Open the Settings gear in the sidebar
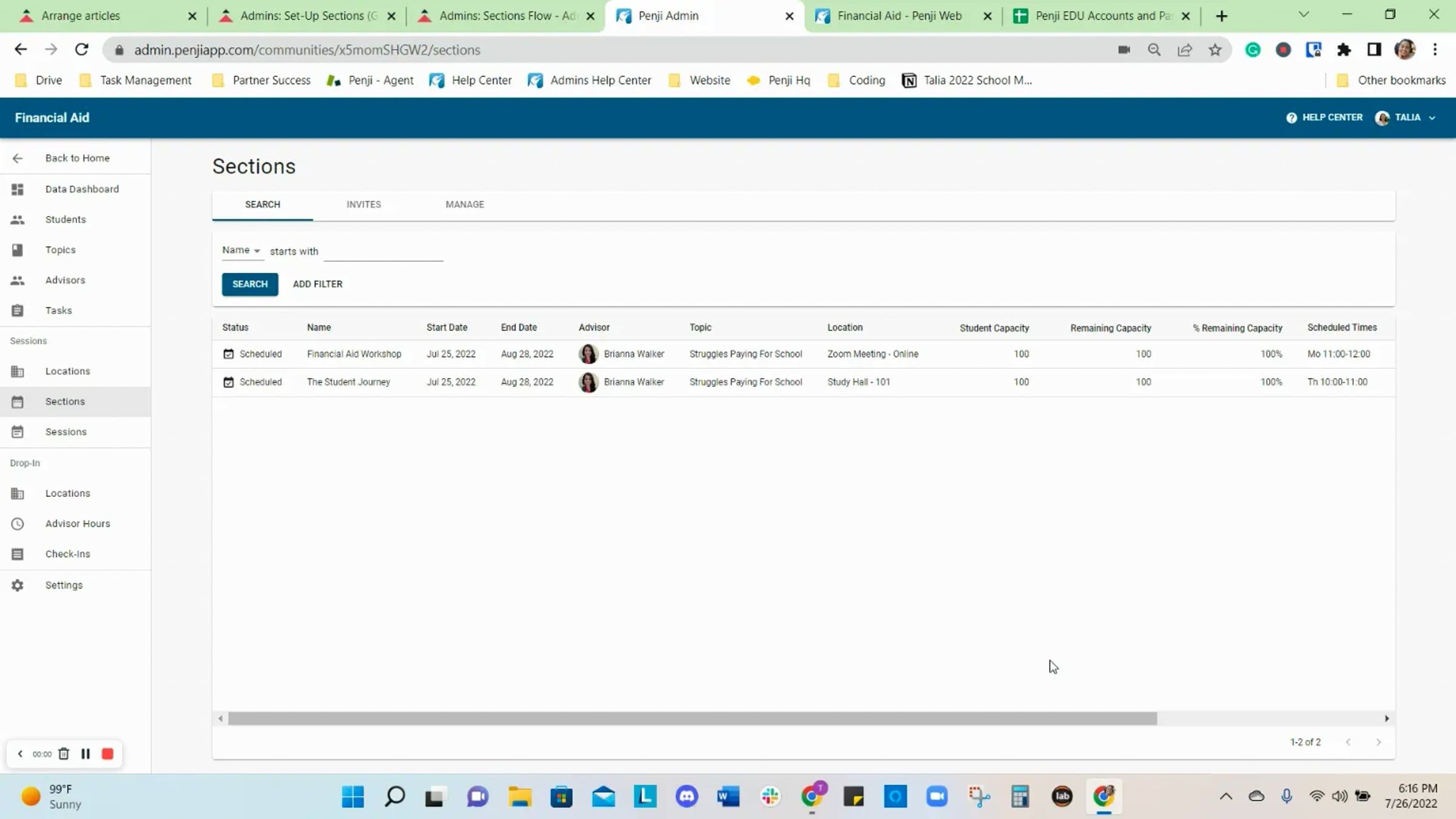Image resolution: width=1456 pixels, height=819 pixels. coord(18,585)
